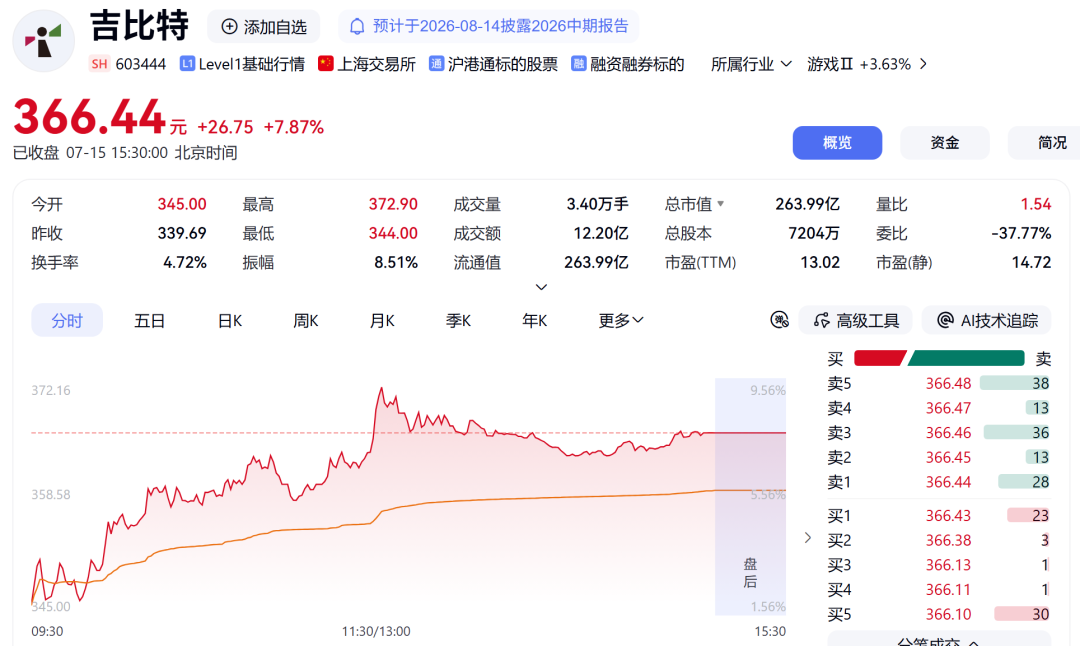Viewport: 1080px width, 646px height.
Task: Click the 吉比特 company logo
Action: [x=43, y=41]
